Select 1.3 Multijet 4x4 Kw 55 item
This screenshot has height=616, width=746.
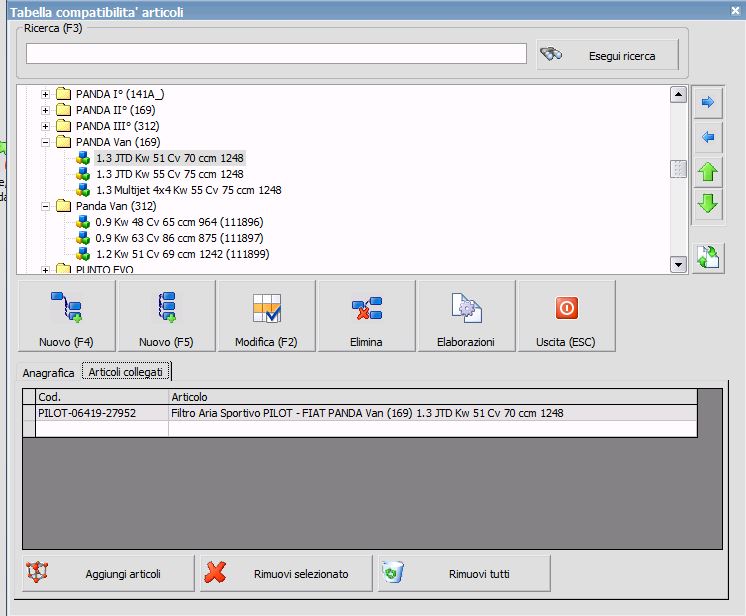coord(188,190)
